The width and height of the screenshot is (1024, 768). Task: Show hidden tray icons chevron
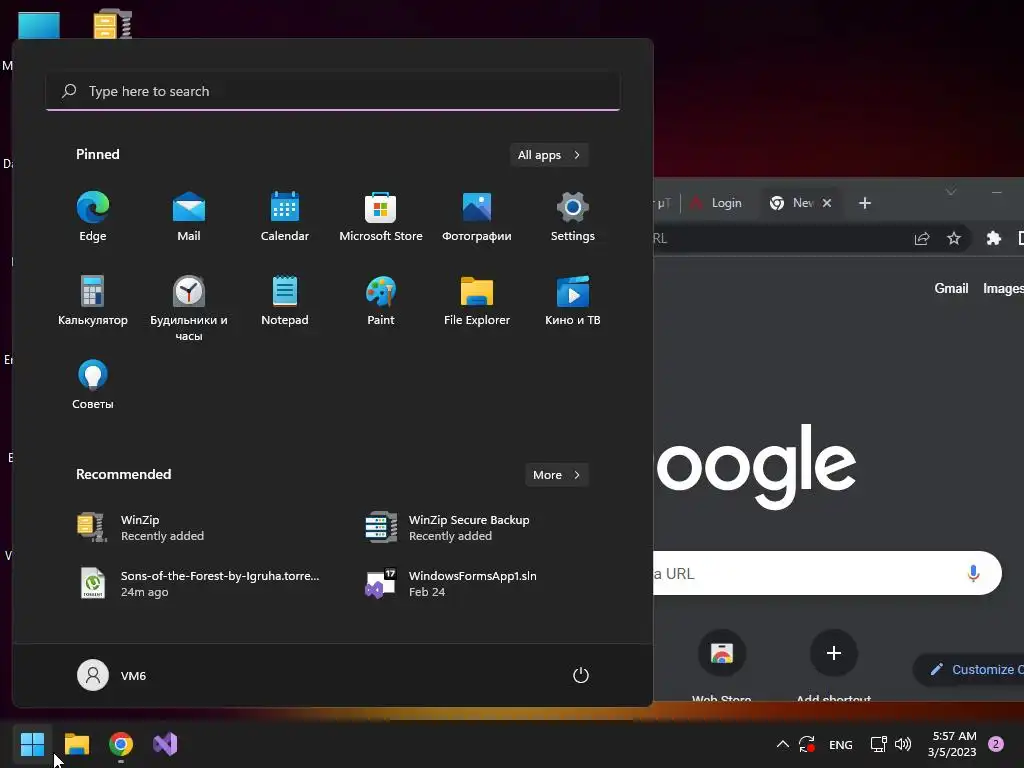pos(782,744)
